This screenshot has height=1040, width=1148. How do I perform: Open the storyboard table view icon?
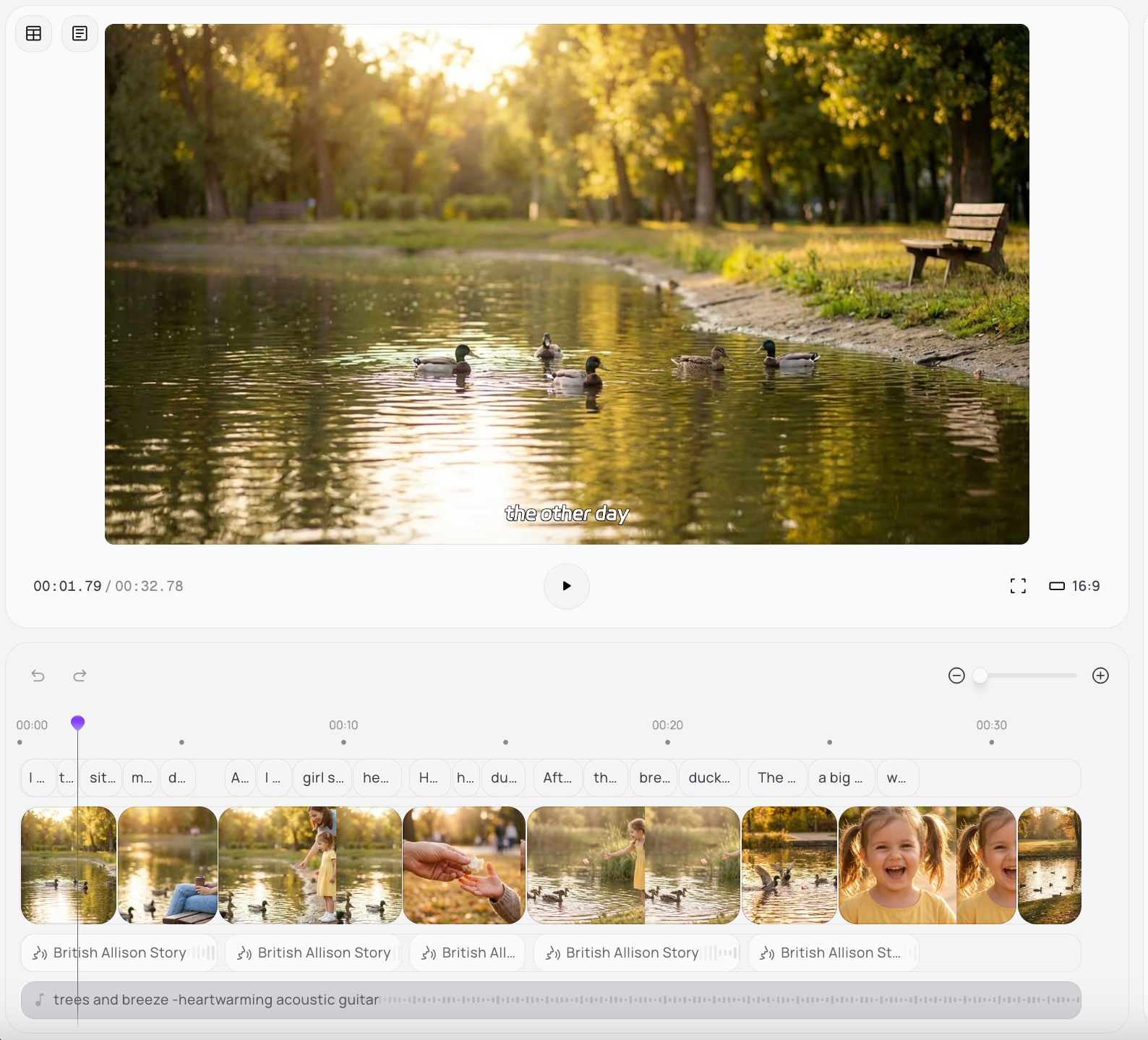(x=33, y=34)
